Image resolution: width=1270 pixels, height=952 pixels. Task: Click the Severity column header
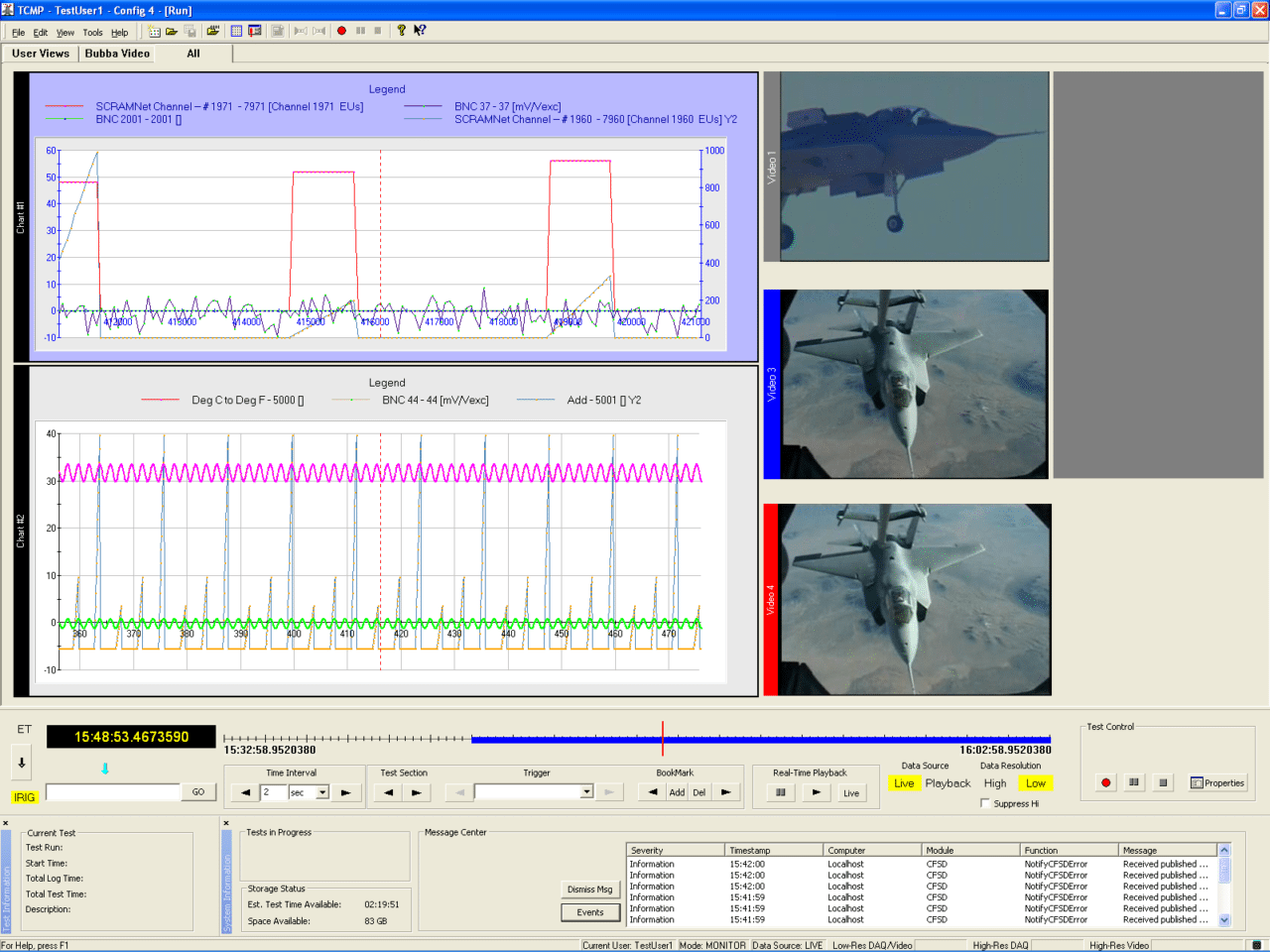click(x=676, y=850)
